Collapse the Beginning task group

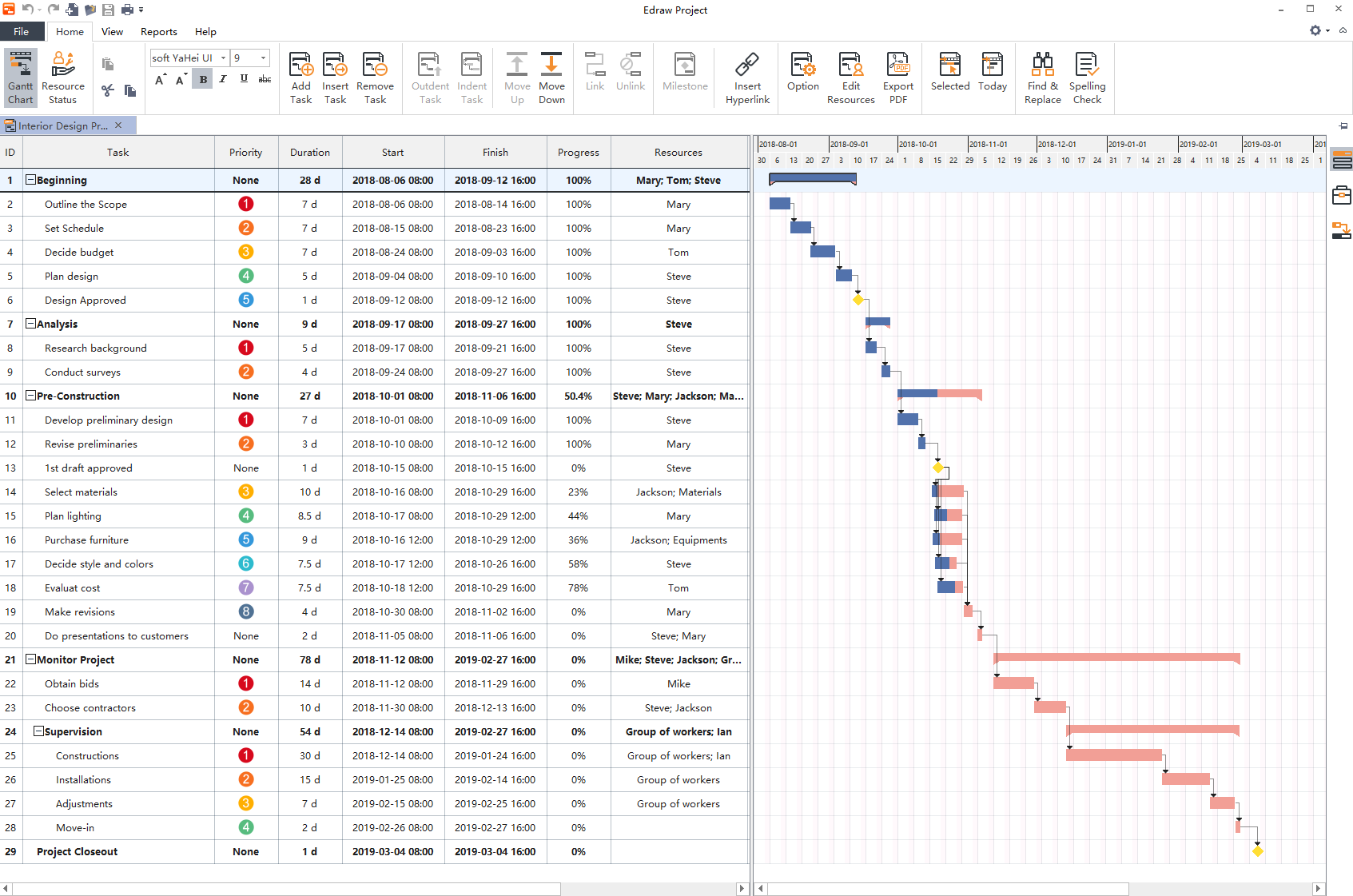coord(30,180)
